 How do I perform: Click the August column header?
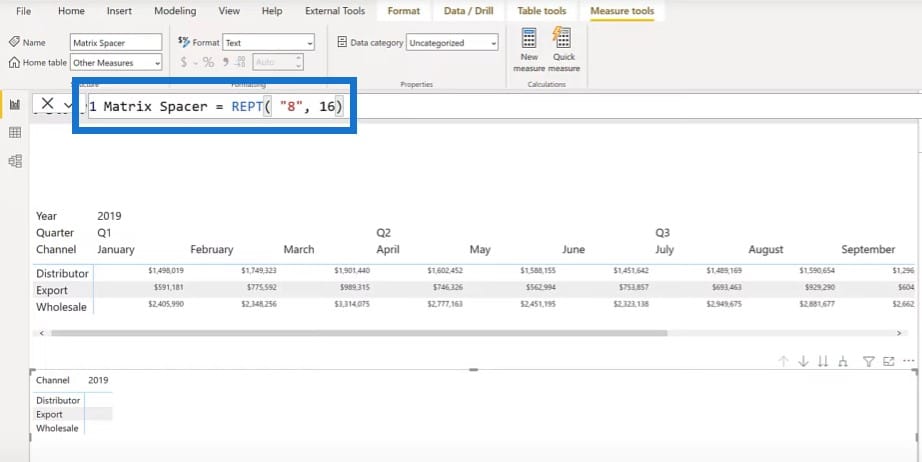coord(766,249)
